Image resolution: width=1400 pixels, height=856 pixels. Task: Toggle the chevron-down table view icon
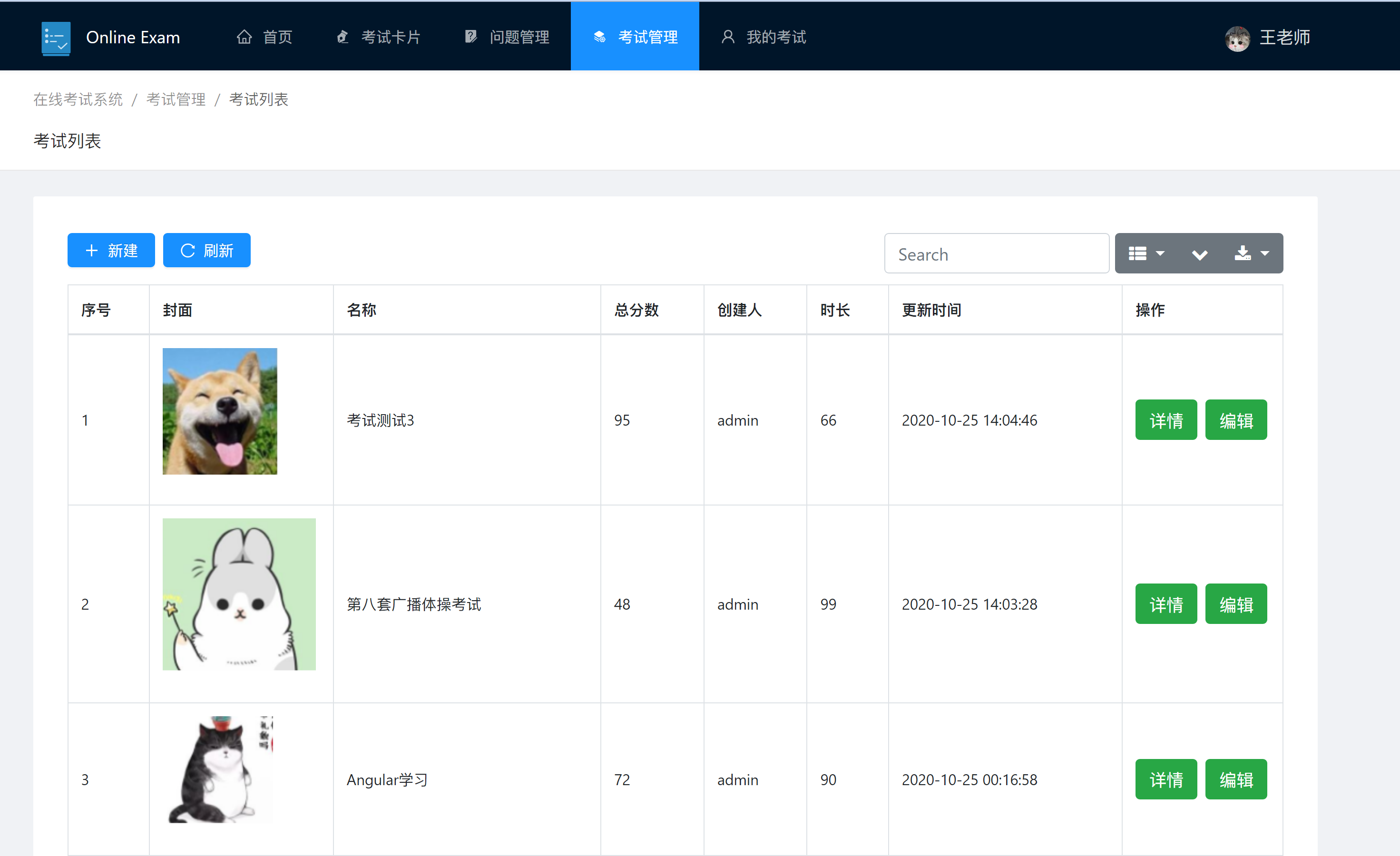click(x=1199, y=254)
